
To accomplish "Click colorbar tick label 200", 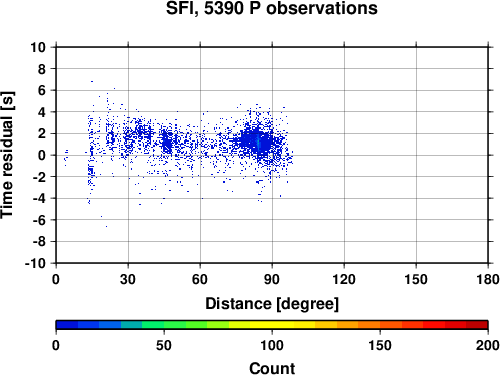I will [487, 345].
